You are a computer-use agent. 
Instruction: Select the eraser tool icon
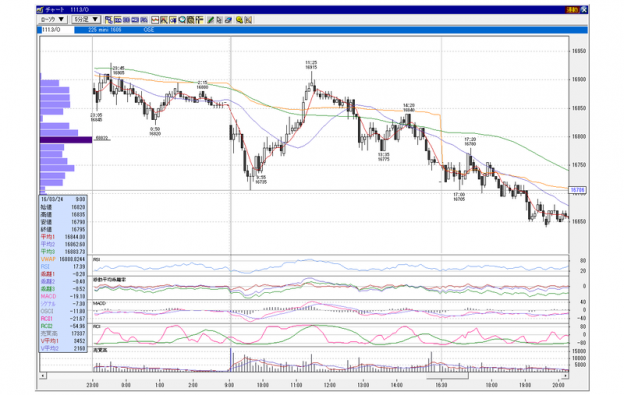[228, 20]
